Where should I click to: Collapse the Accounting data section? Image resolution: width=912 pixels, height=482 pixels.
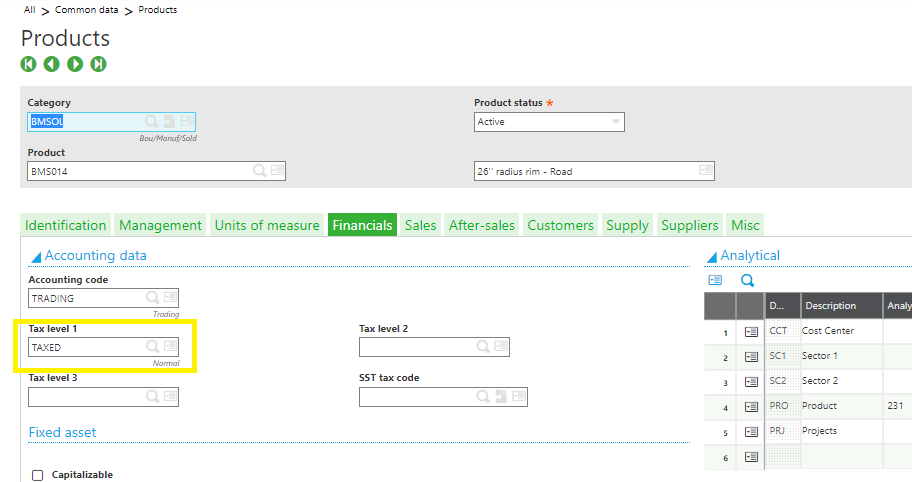pos(35,256)
